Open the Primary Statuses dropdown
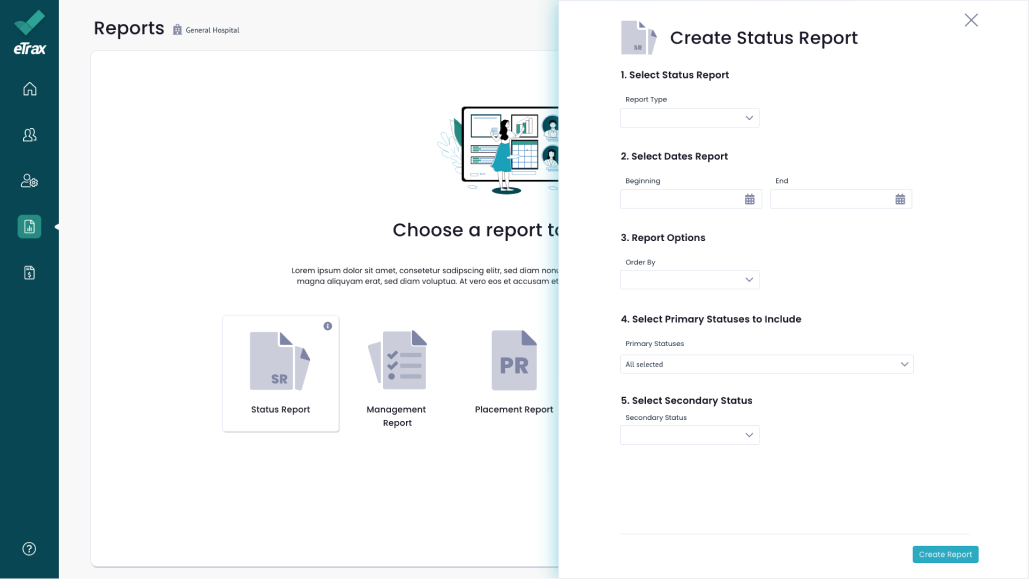 coord(766,365)
